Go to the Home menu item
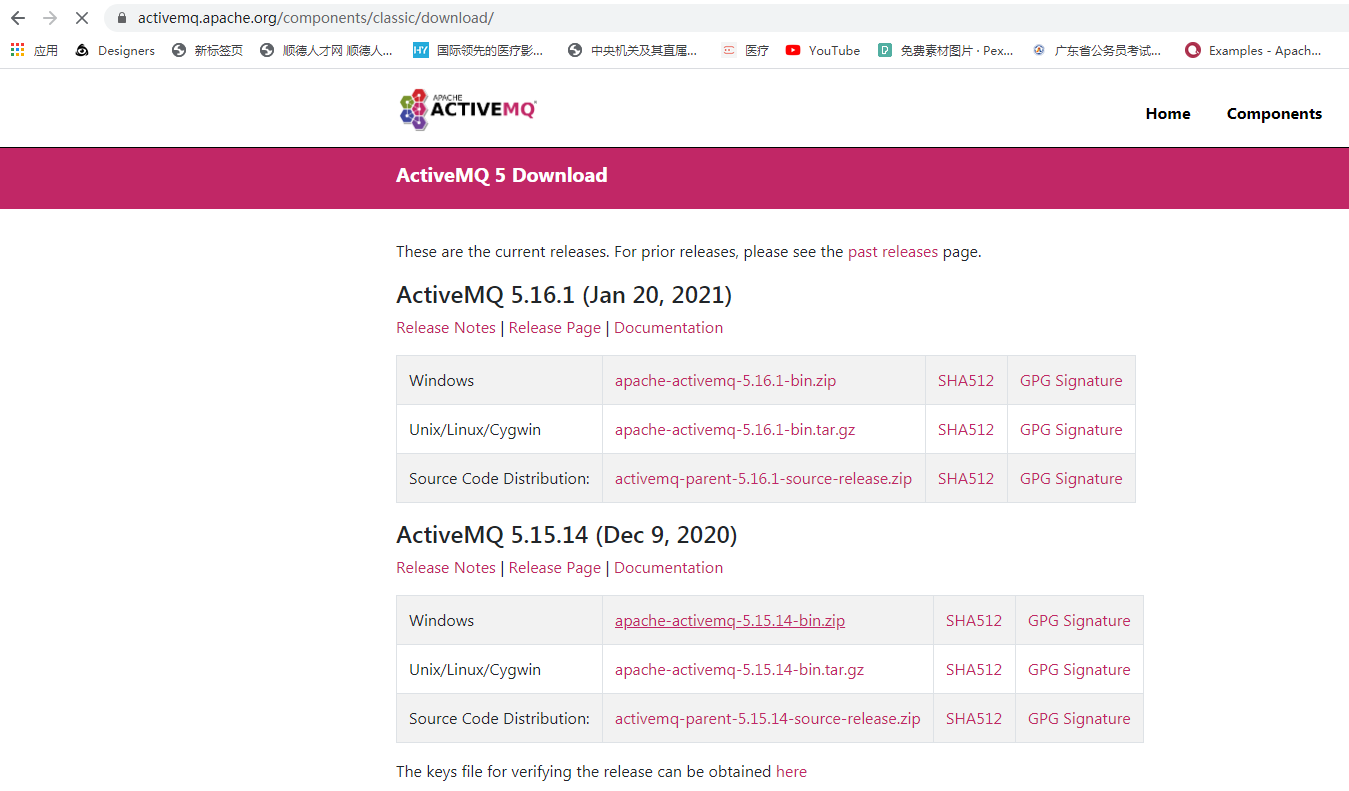Image resolution: width=1349 pixels, height=791 pixels. point(1167,113)
